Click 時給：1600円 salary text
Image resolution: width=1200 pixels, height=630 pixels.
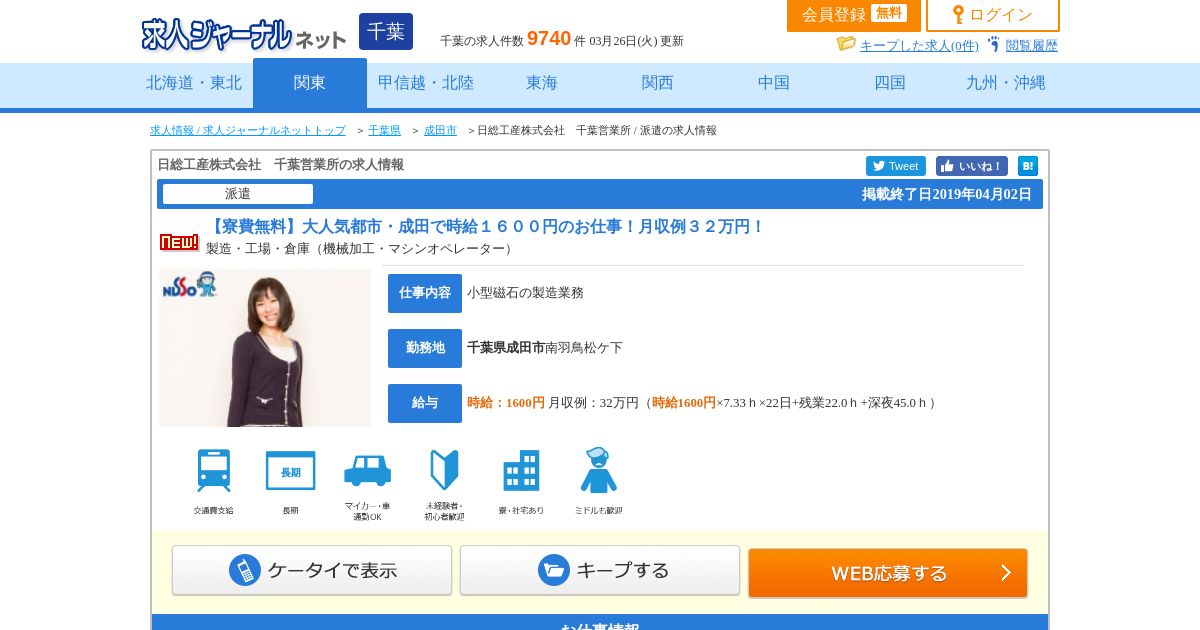[506, 403]
